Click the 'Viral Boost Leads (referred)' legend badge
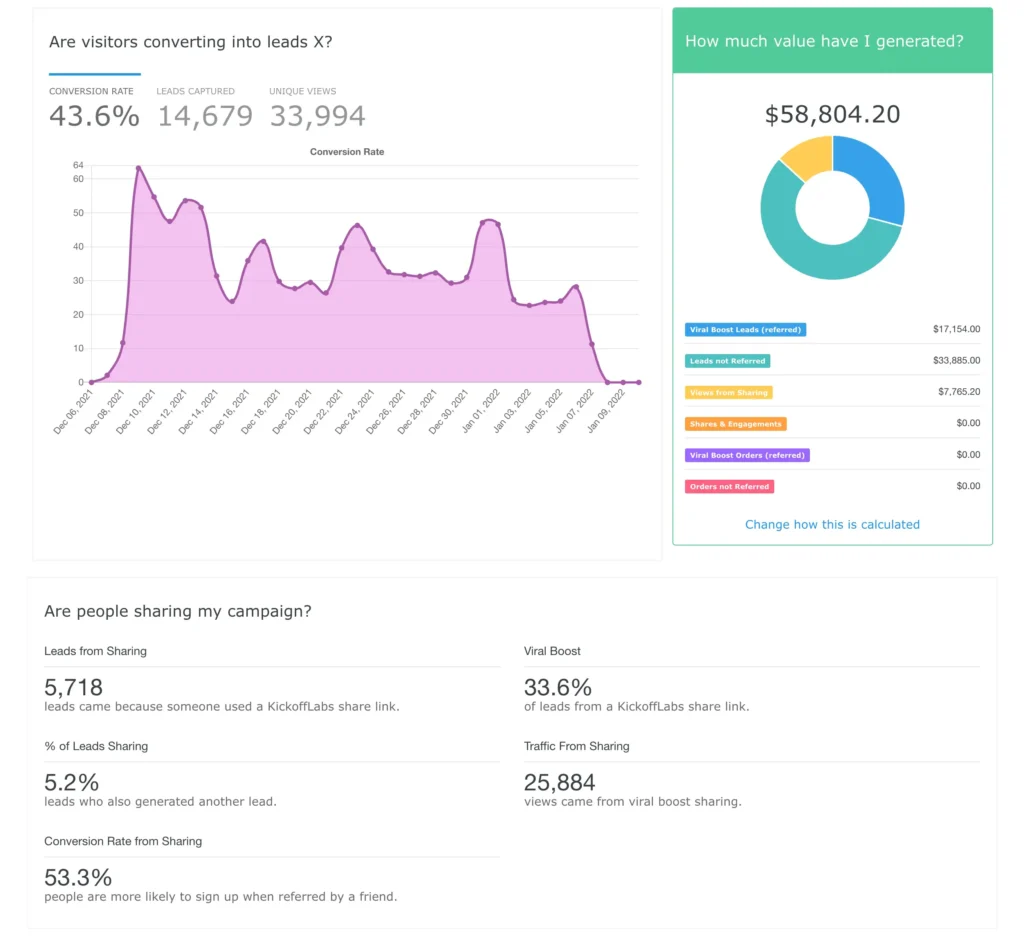1024x943 pixels. point(745,329)
